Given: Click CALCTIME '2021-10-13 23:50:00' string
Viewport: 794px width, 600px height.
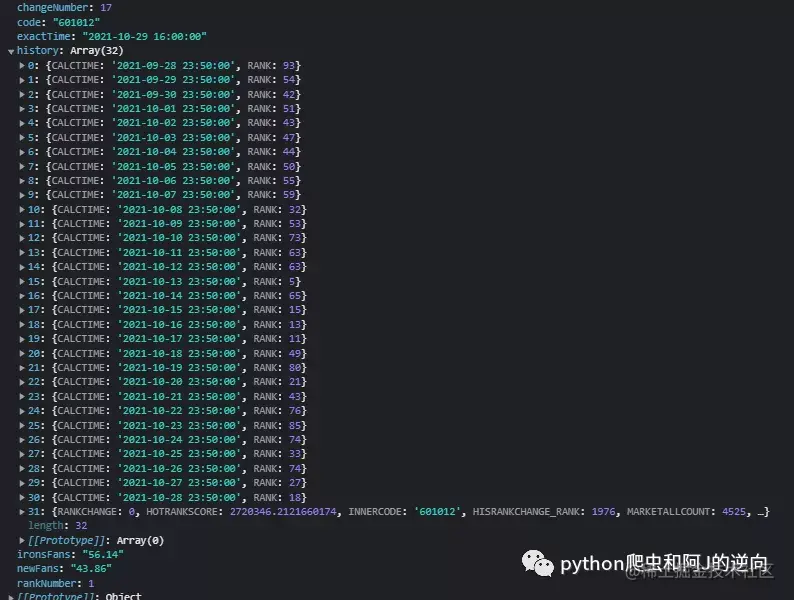Looking at the screenshot, I should [x=179, y=282].
